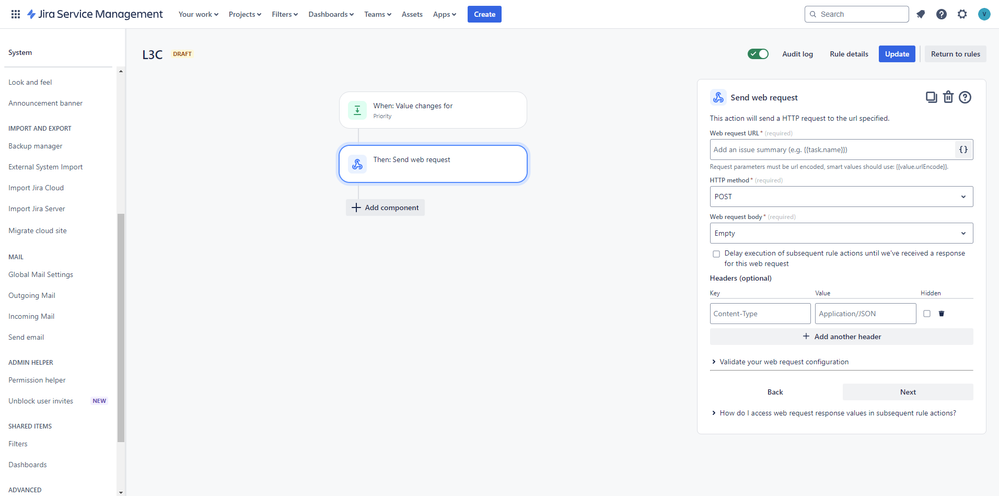Image resolution: width=999 pixels, height=496 pixels.
Task: Click Return to rules
Action: pyautogui.click(x=955, y=54)
